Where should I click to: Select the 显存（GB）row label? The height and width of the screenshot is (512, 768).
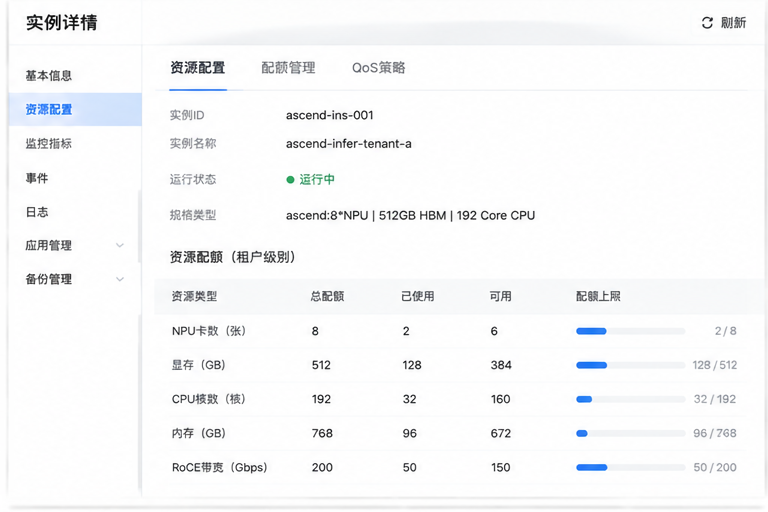198,365
